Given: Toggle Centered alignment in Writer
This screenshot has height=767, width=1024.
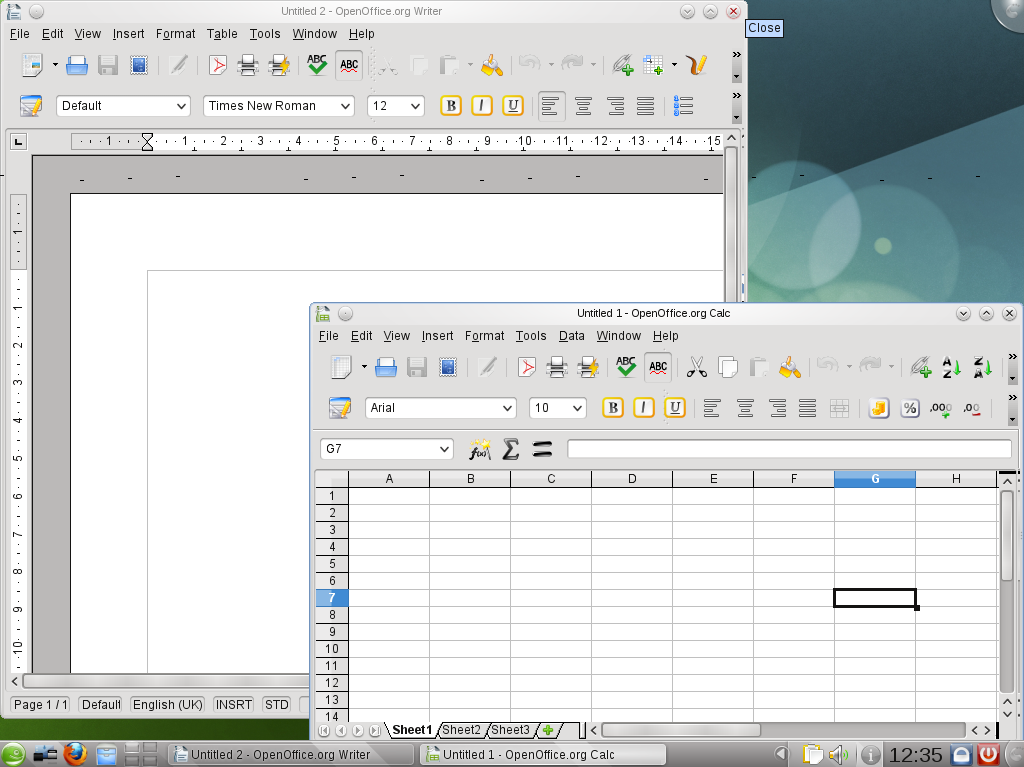Looking at the screenshot, I should pyautogui.click(x=583, y=106).
